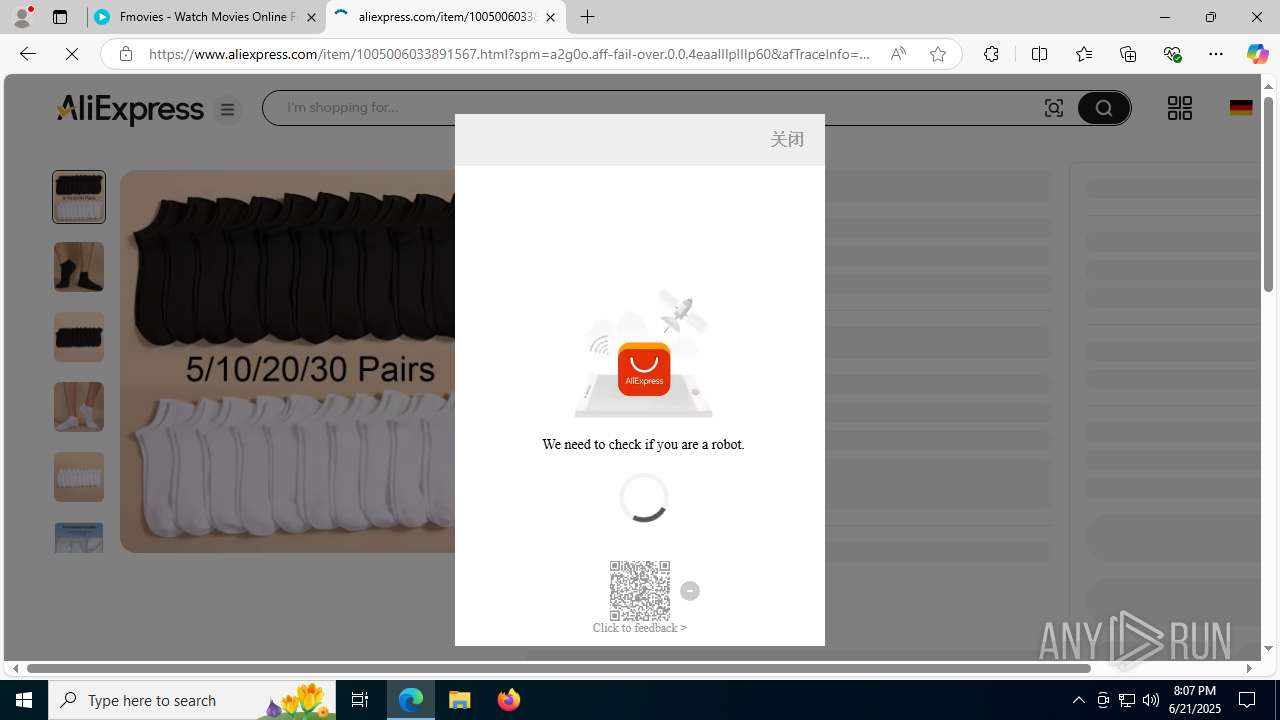Open Microsoft Edge from the taskbar
The image size is (1280, 720).
411,700
